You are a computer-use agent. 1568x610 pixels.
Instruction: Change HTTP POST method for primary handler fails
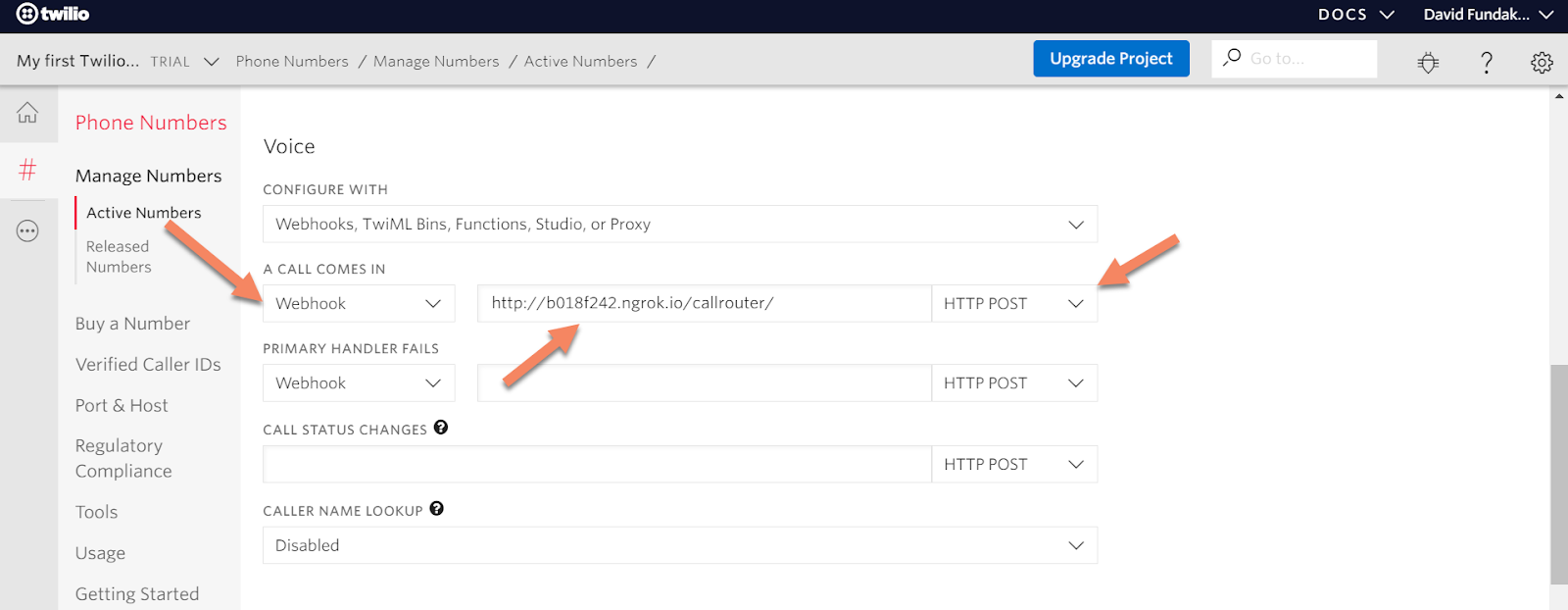click(1014, 382)
